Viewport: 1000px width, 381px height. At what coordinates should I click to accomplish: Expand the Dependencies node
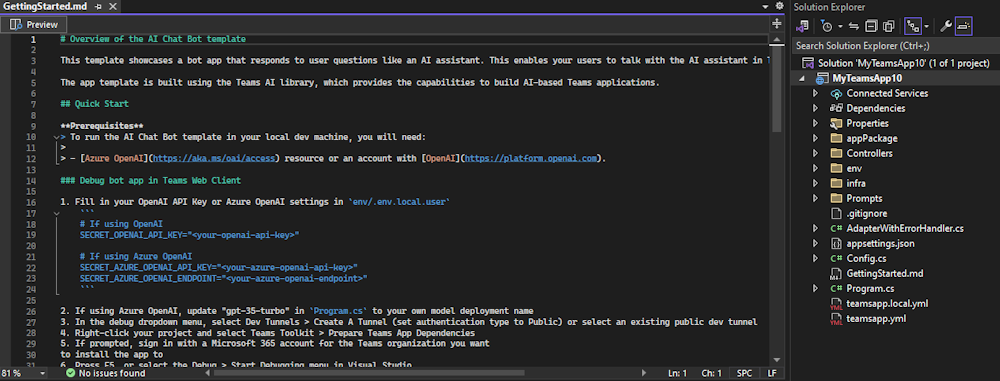pos(815,108)
